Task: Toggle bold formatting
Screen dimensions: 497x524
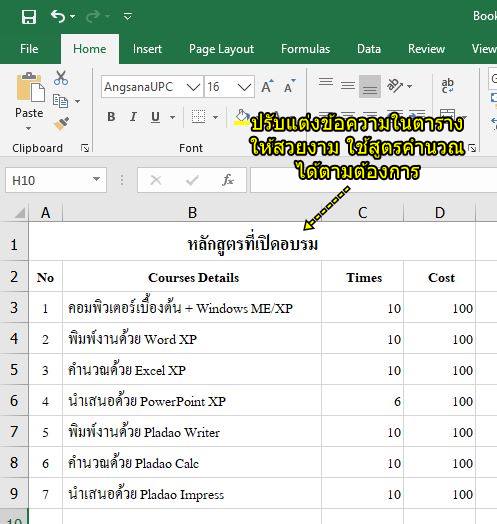Action: (111, 117)
